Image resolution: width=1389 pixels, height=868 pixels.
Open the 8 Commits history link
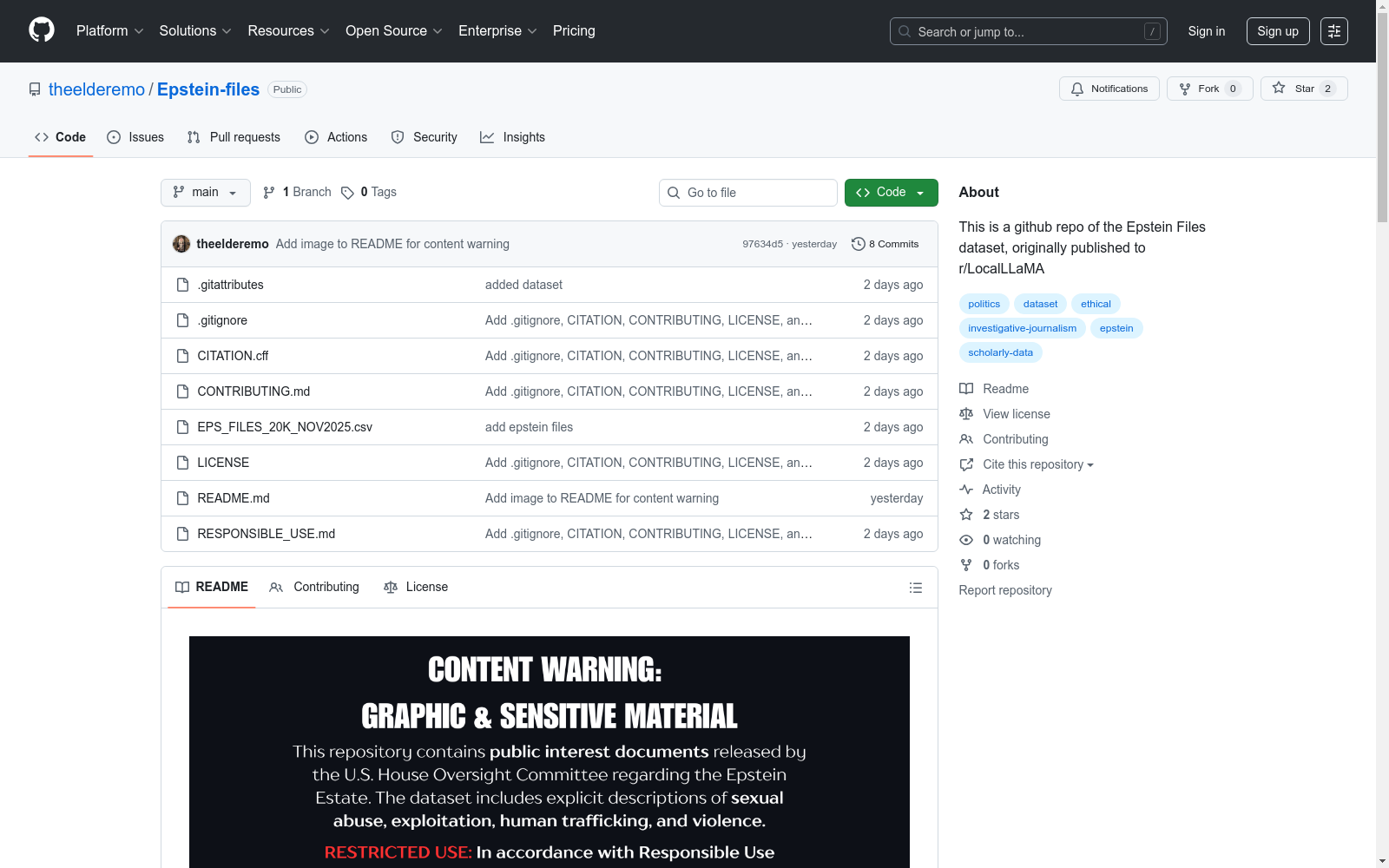[885, 244]
